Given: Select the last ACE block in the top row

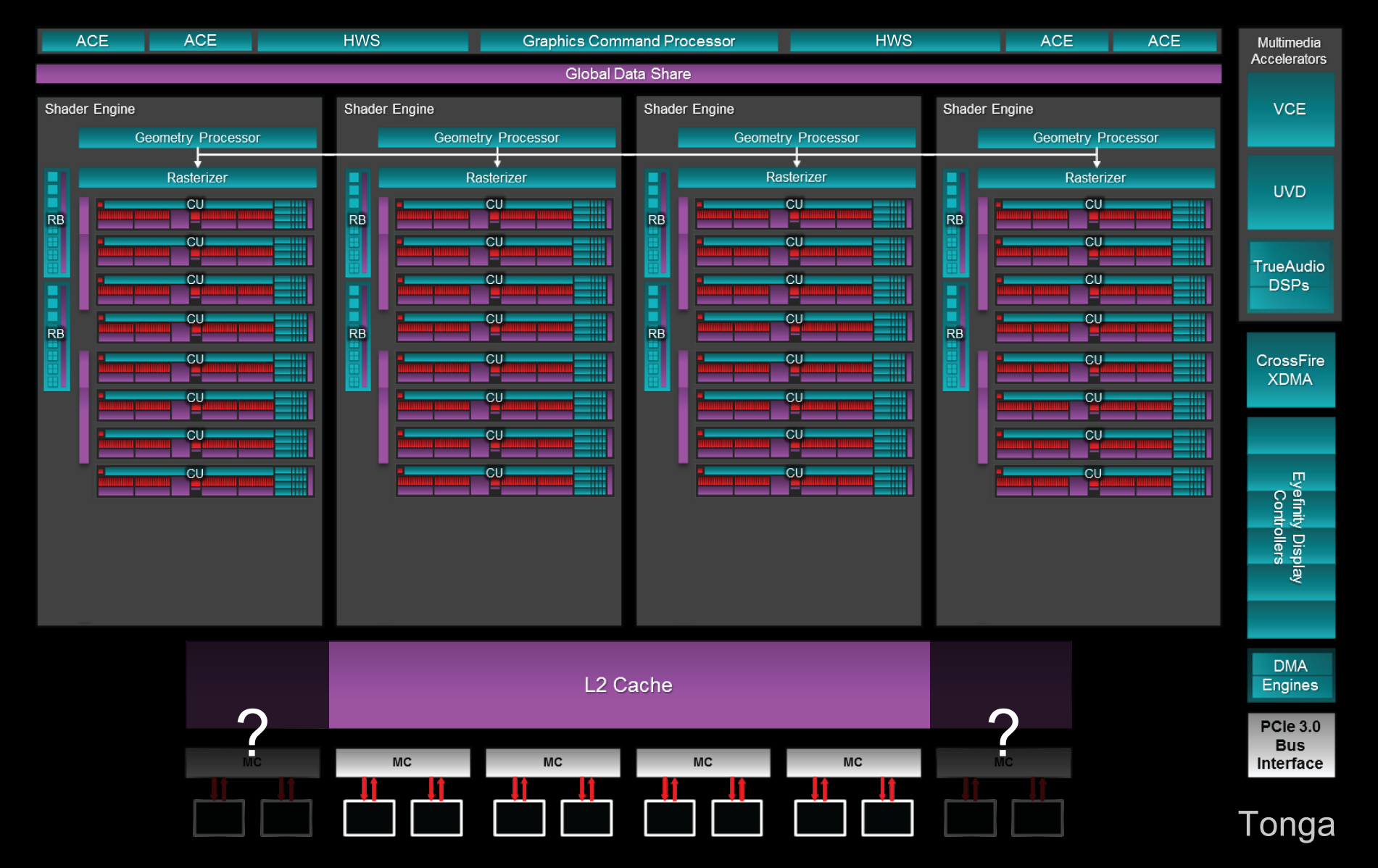Looking at the screenshot, I should pyautogui.click(x=1165, y=41).
